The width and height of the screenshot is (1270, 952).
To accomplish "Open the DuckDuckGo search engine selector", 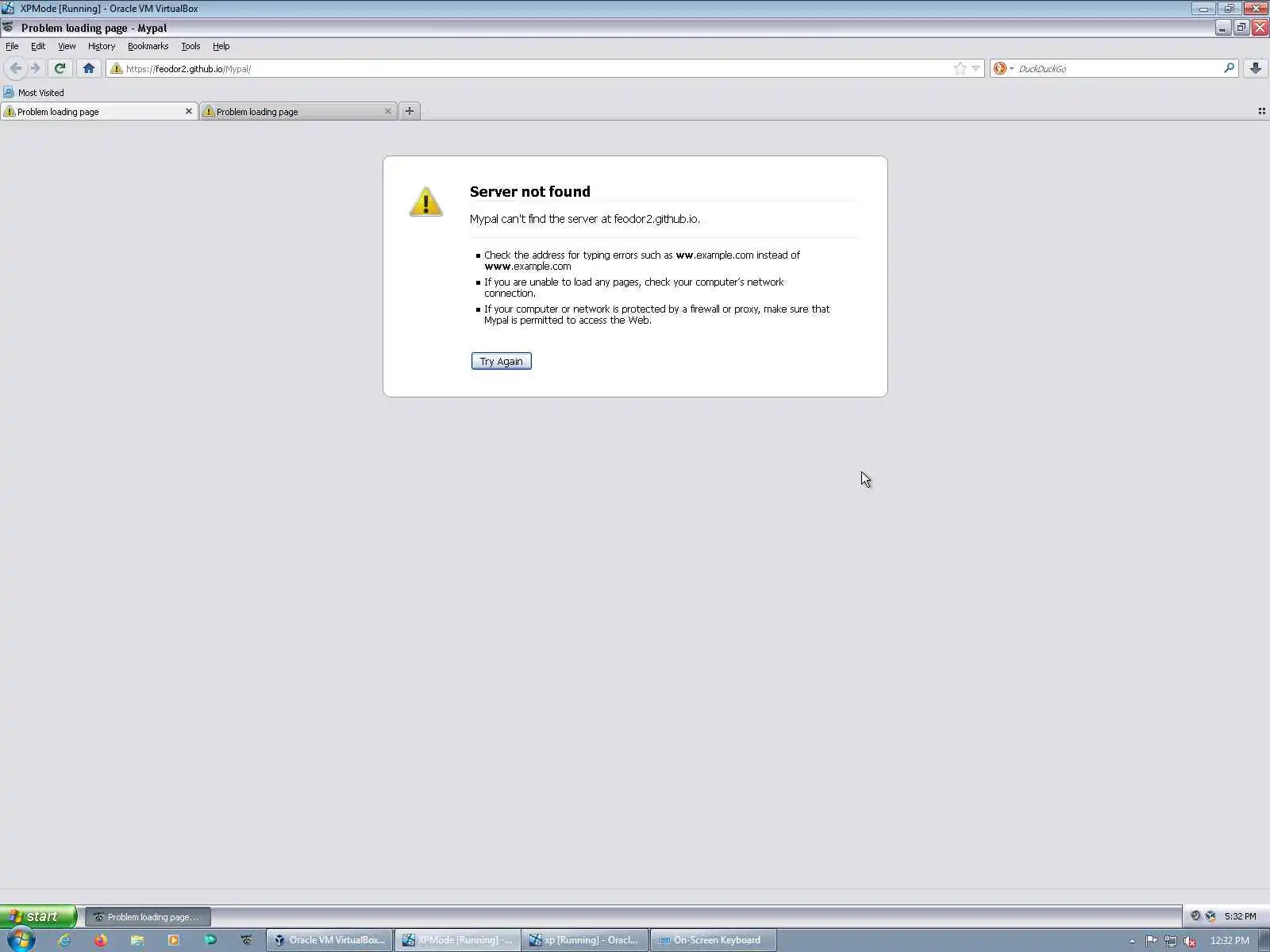I will (x=1003, y=68).
